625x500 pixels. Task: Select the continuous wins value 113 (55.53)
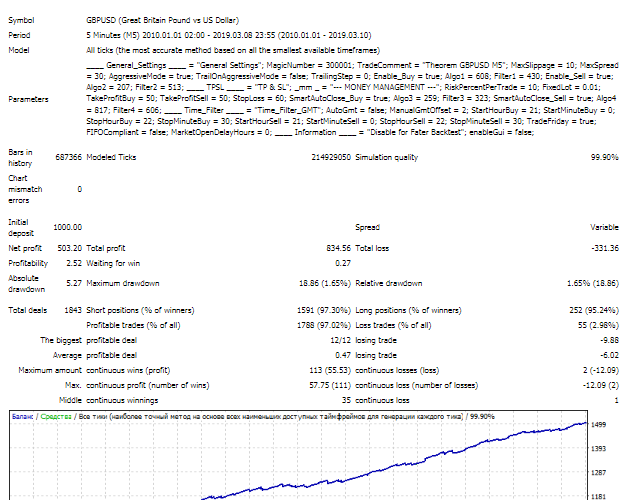[x=330, y=370]
